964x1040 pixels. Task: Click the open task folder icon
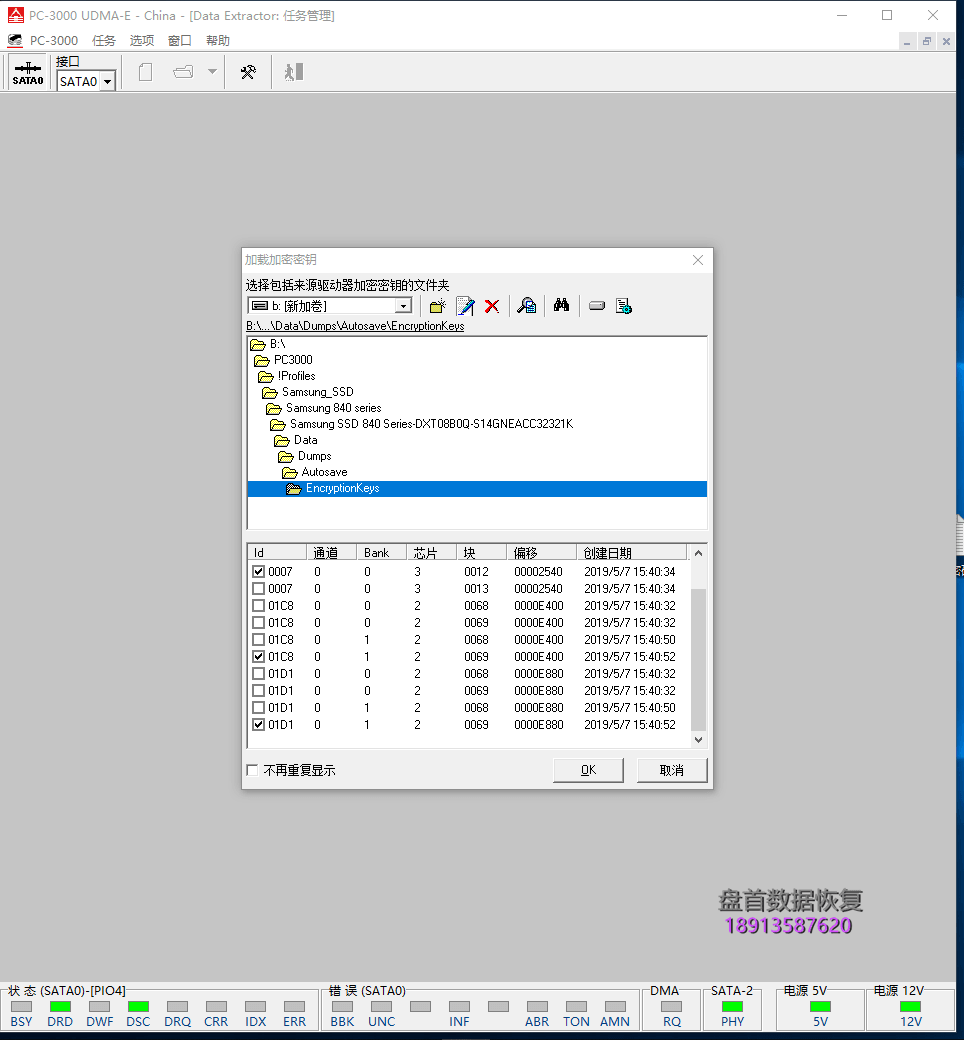pos(183,72)
